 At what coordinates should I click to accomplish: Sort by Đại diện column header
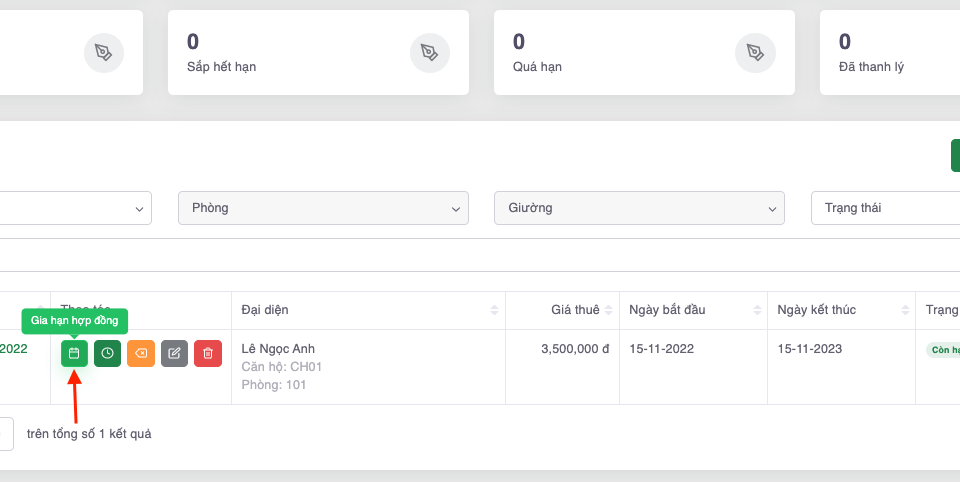click(368, 310)
